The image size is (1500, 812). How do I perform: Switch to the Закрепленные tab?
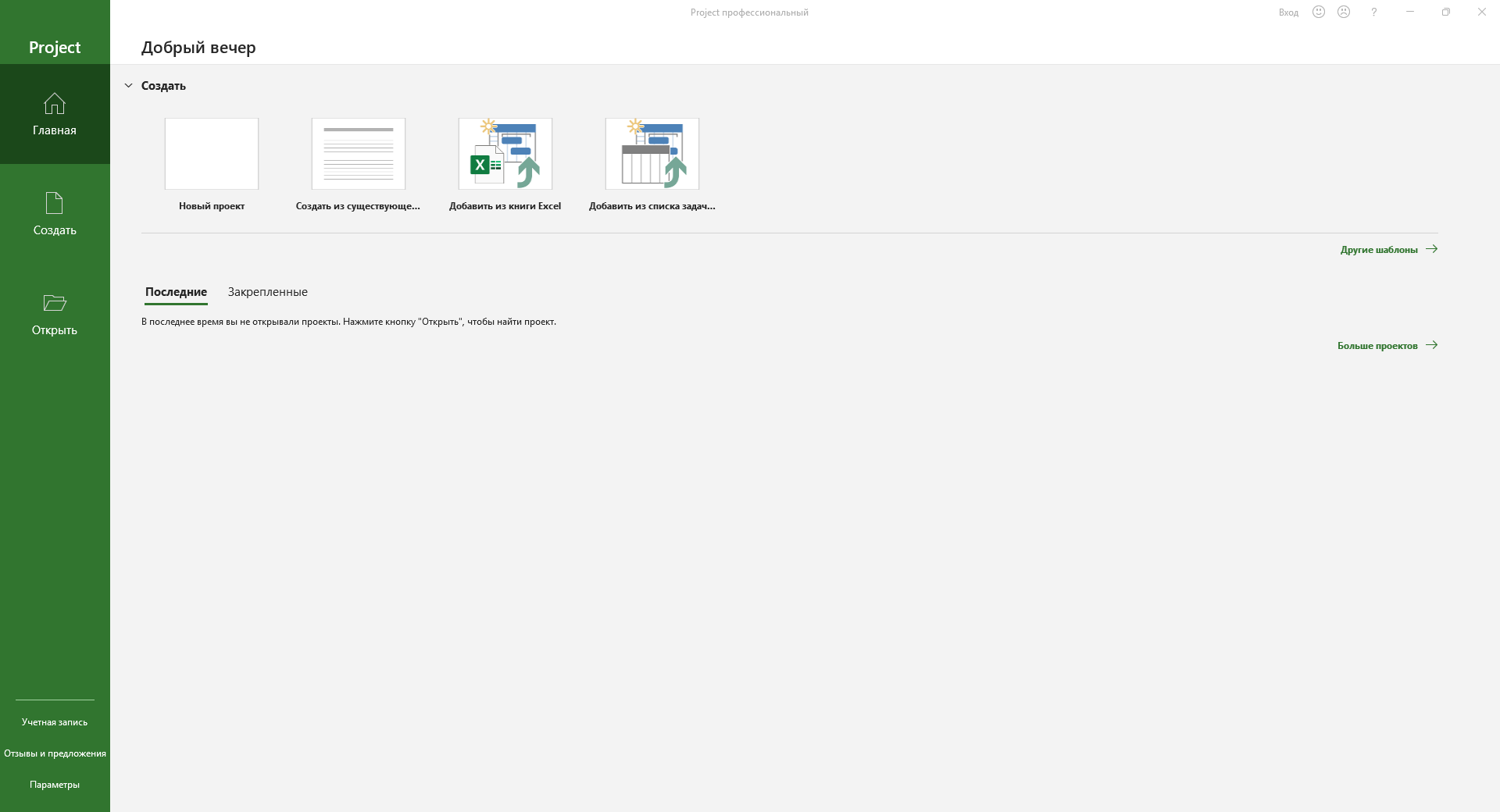click(x=268, y=292)
